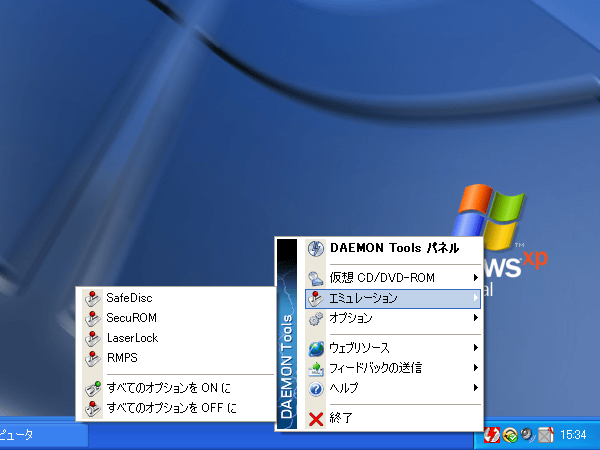Click the envelope tray icon
The width and height of the screenshot is (600, 450).
546,435
